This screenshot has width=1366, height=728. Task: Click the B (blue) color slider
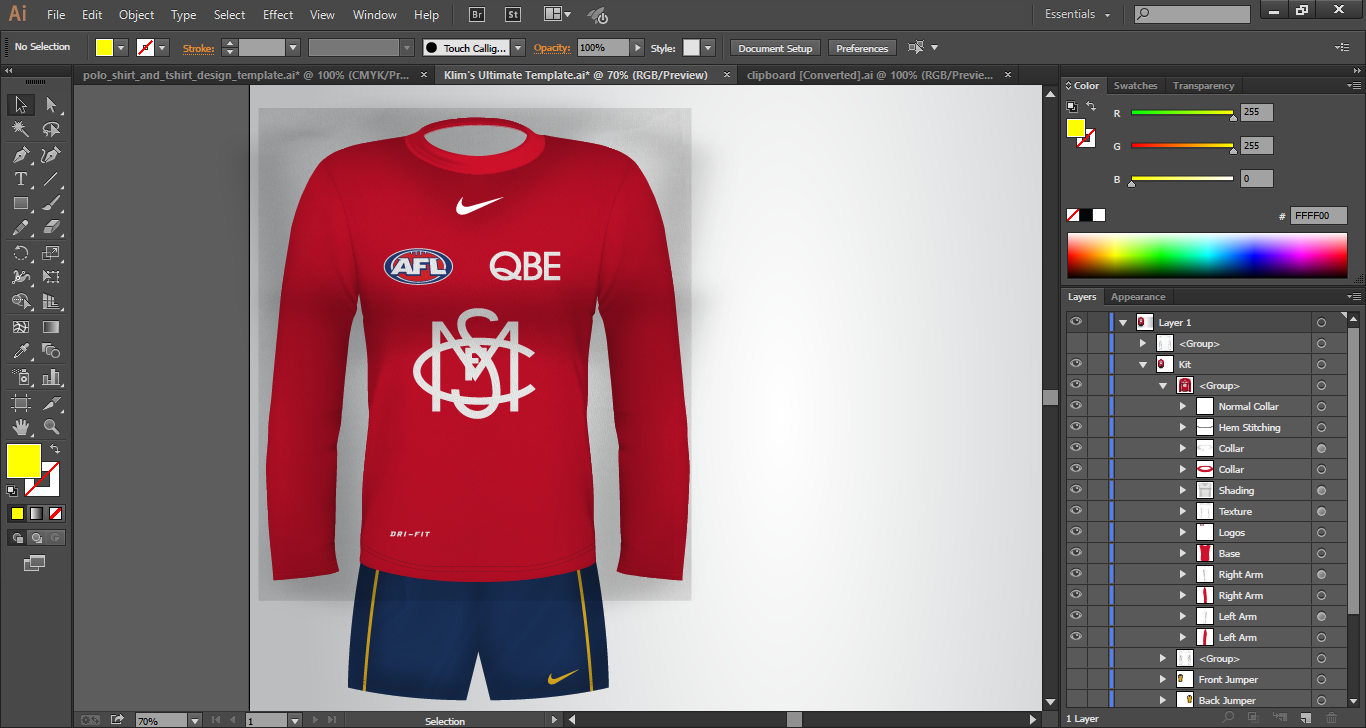pyautogui.click(x=1182, y=179)
